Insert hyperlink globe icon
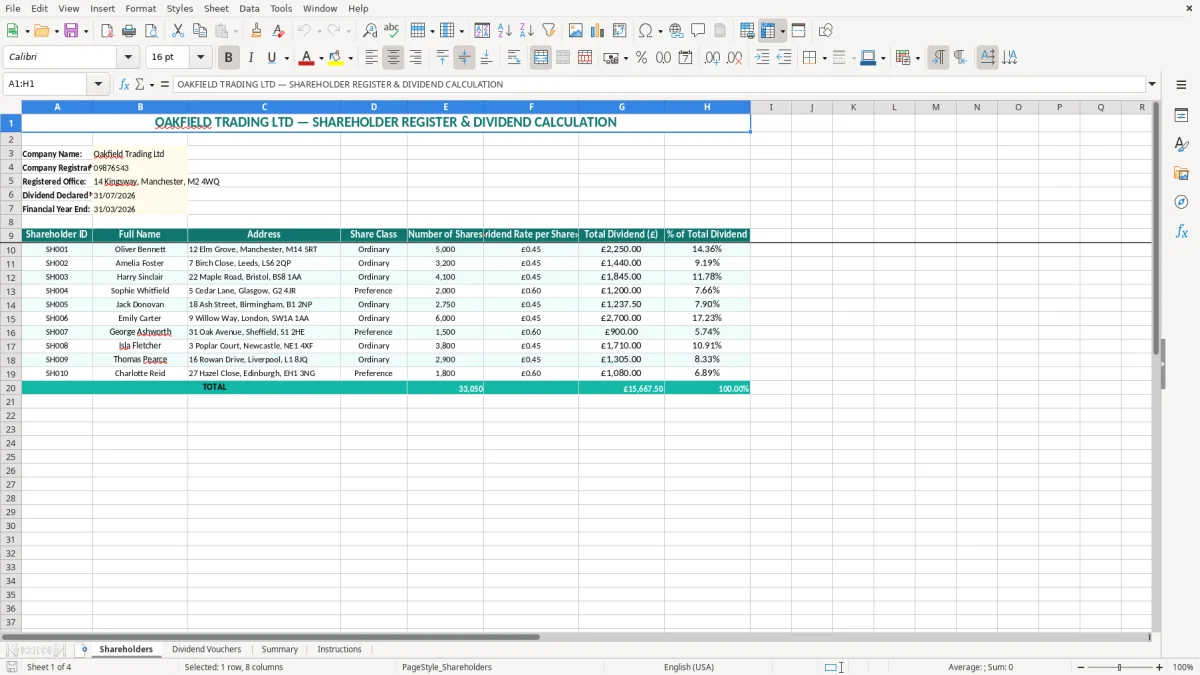 point(677,31)
